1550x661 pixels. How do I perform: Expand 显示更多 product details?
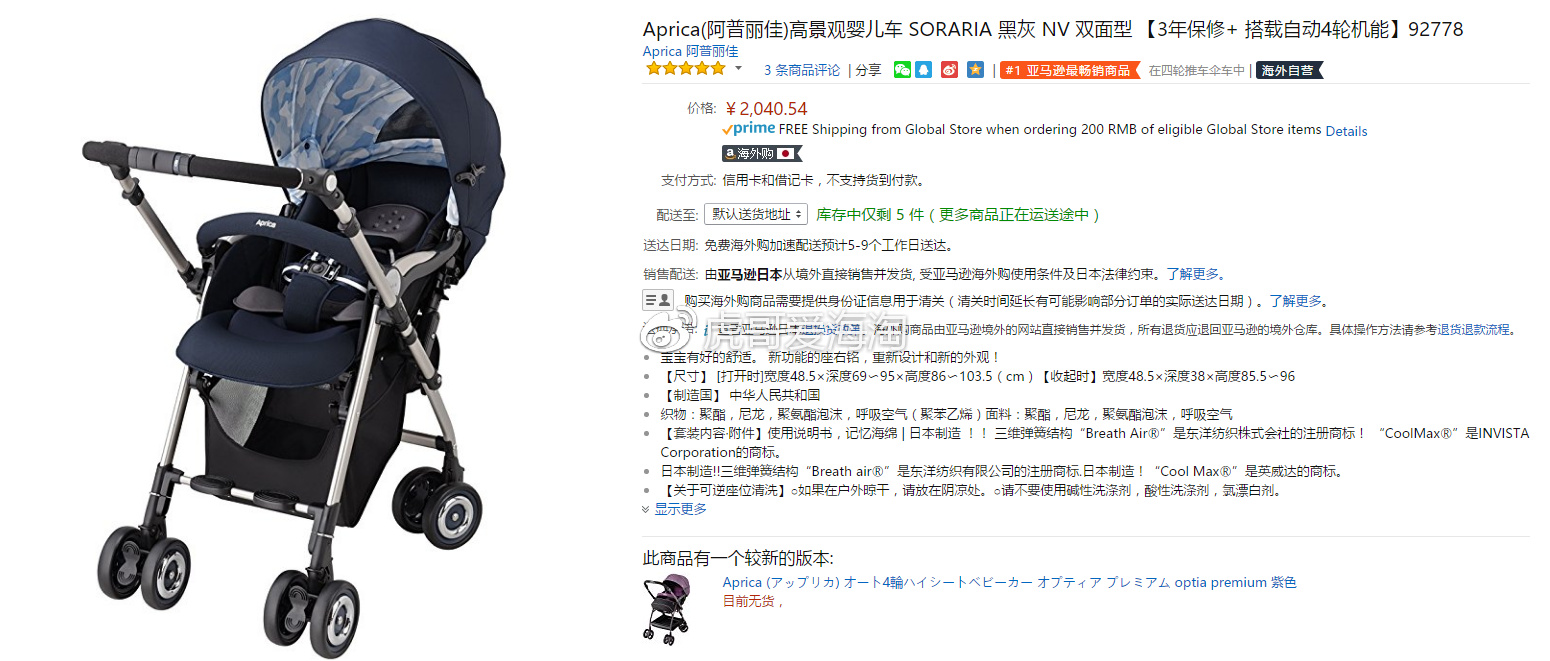coord(674,509)
